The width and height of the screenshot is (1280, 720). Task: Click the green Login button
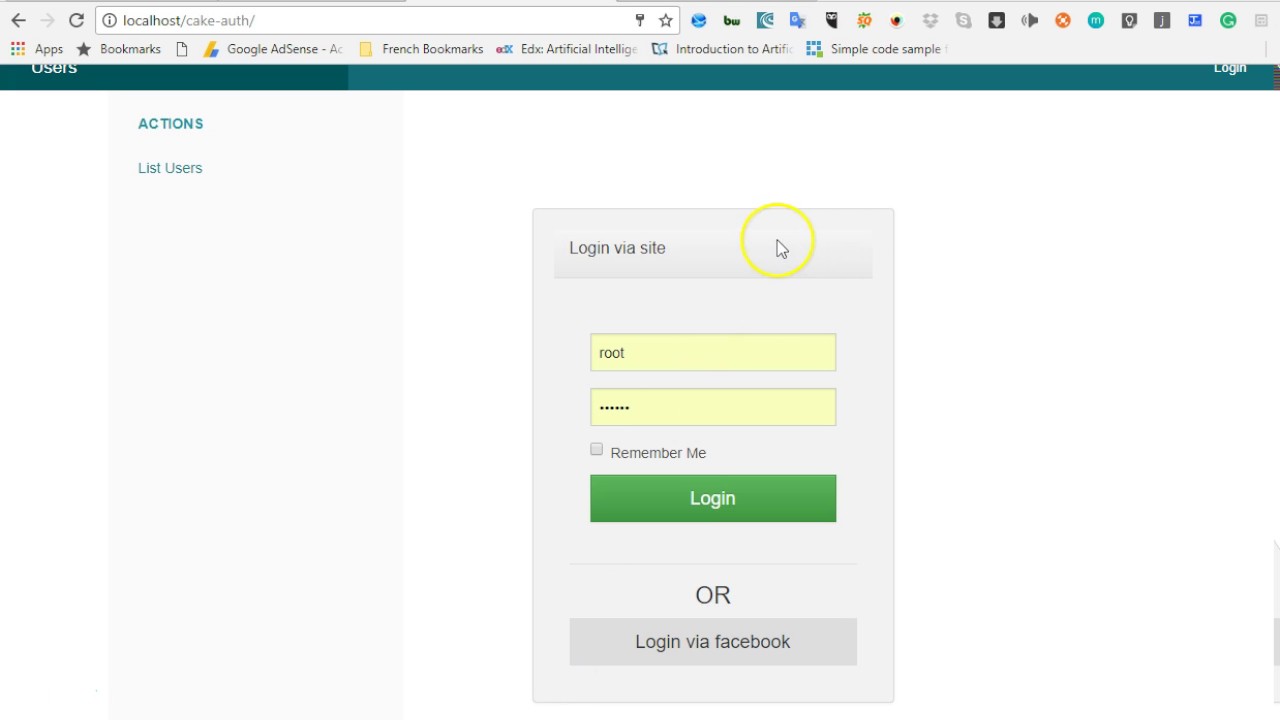[x=713, y=498]
